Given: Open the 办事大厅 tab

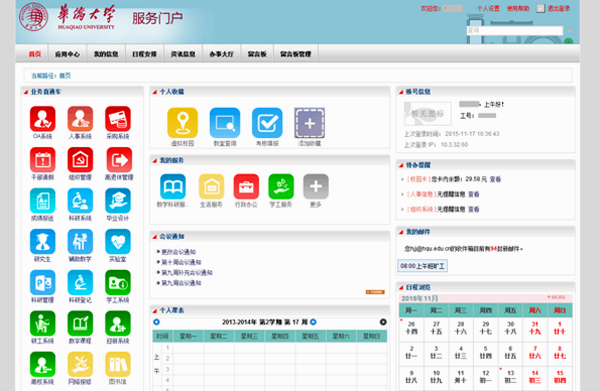Looking at the screenshot, I should tap(222, 54).
